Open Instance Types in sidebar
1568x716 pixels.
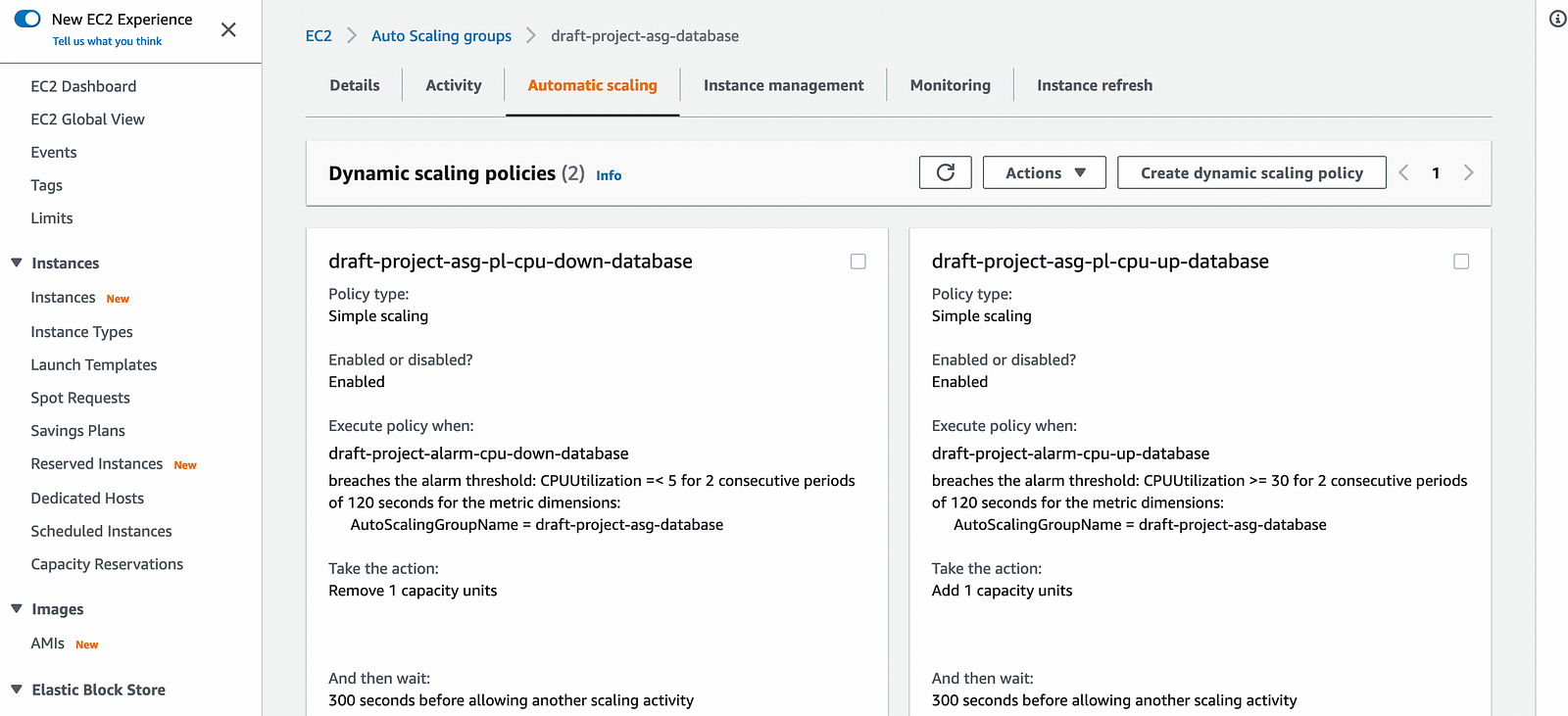click(81, 331)
